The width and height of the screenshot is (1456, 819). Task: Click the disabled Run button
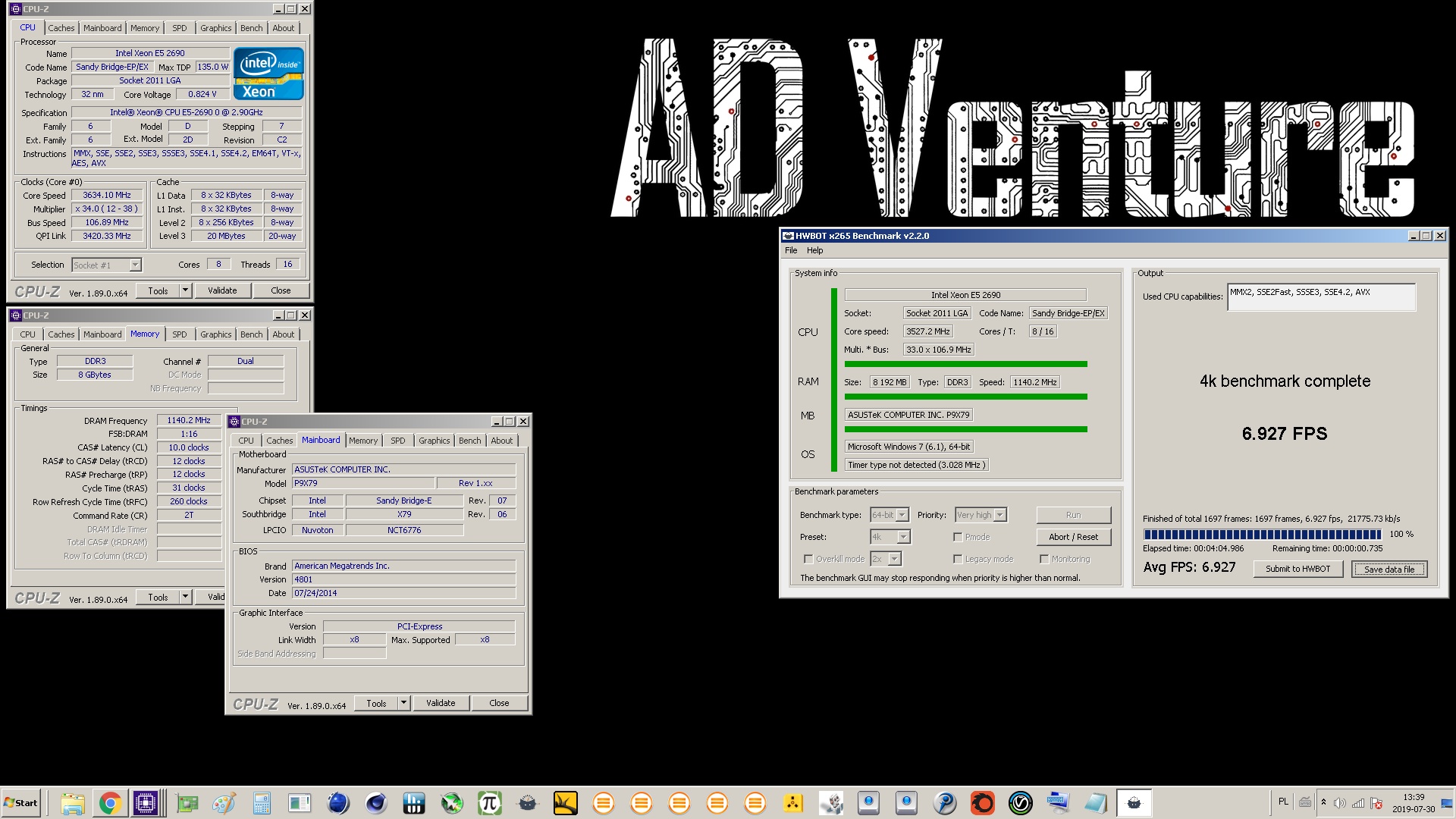(1073, 515)
